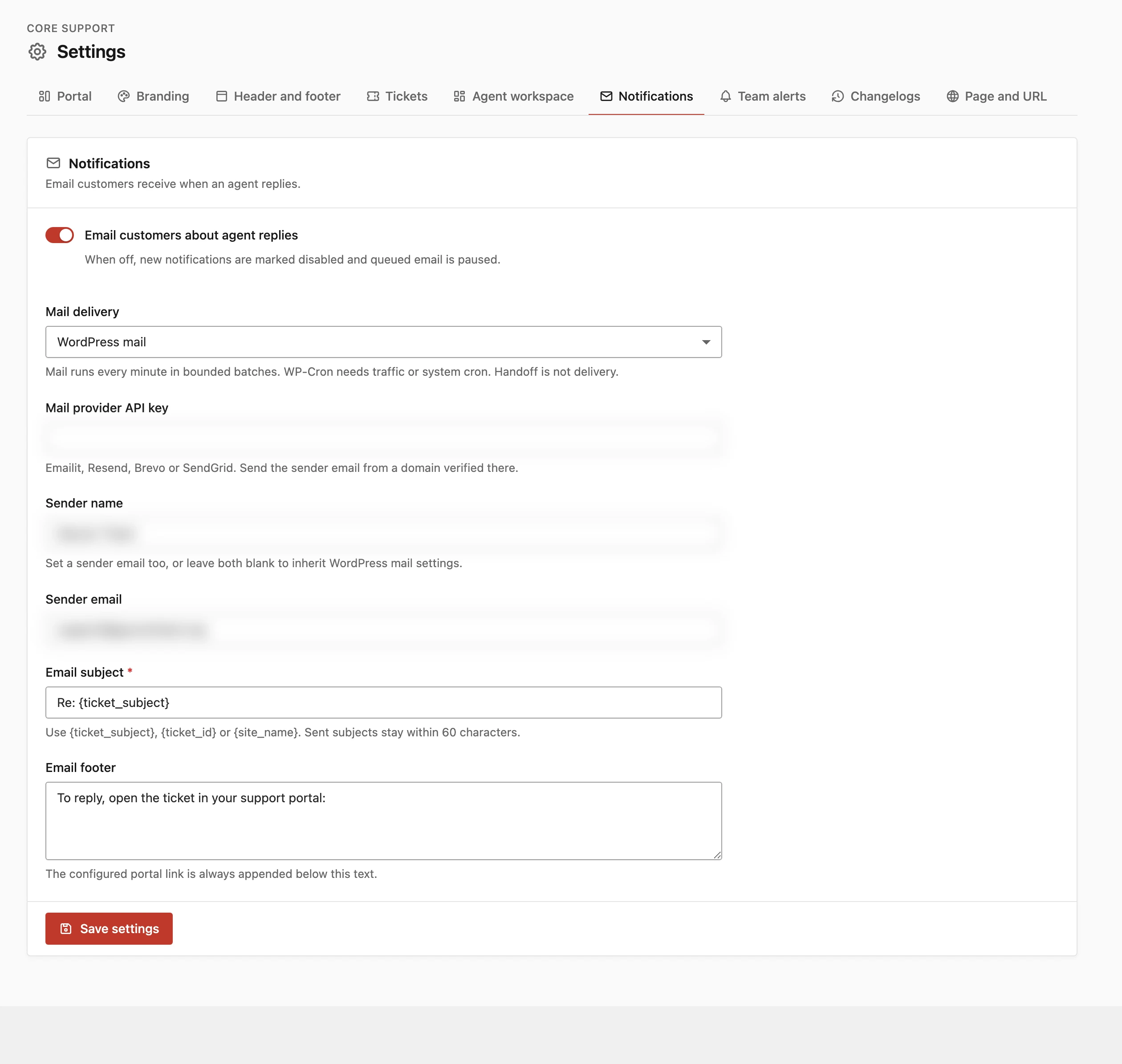
Task: Focus the Mail provider API key field
Action: pyautogui.click(x=383, y=437)
